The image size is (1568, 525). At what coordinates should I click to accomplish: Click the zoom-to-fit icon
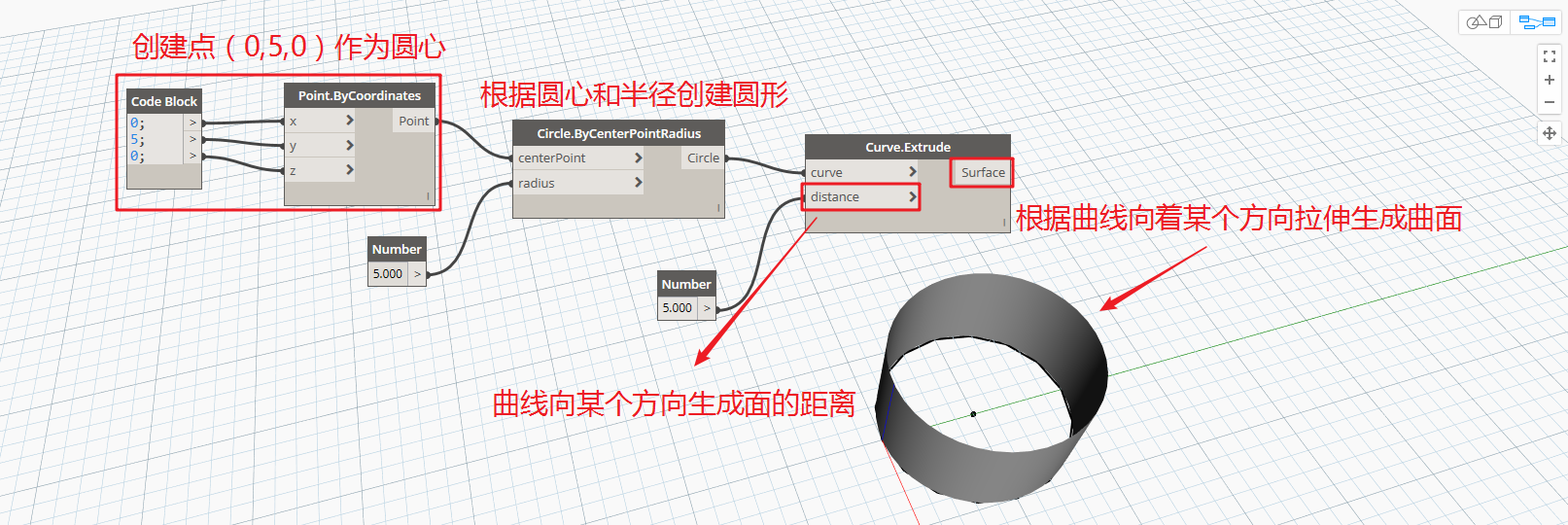[x=1550, y=57]
